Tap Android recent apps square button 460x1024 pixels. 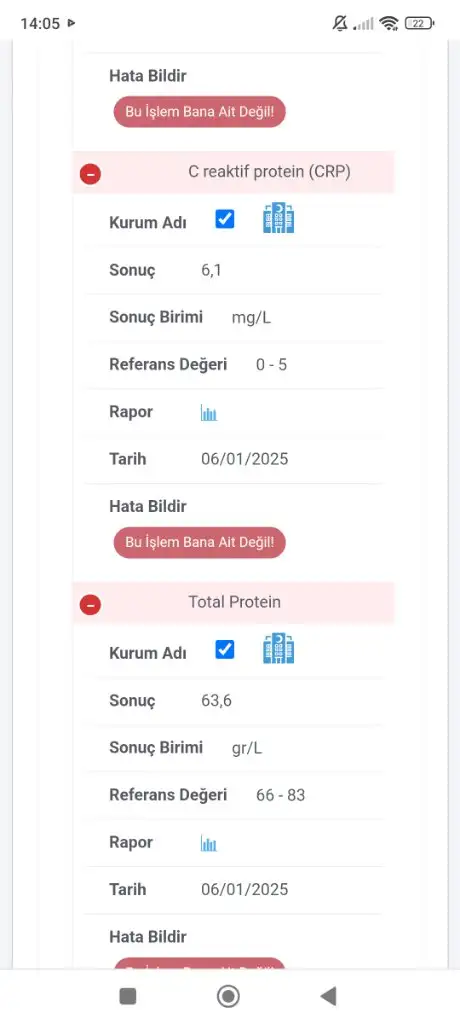tap(127, 996)
